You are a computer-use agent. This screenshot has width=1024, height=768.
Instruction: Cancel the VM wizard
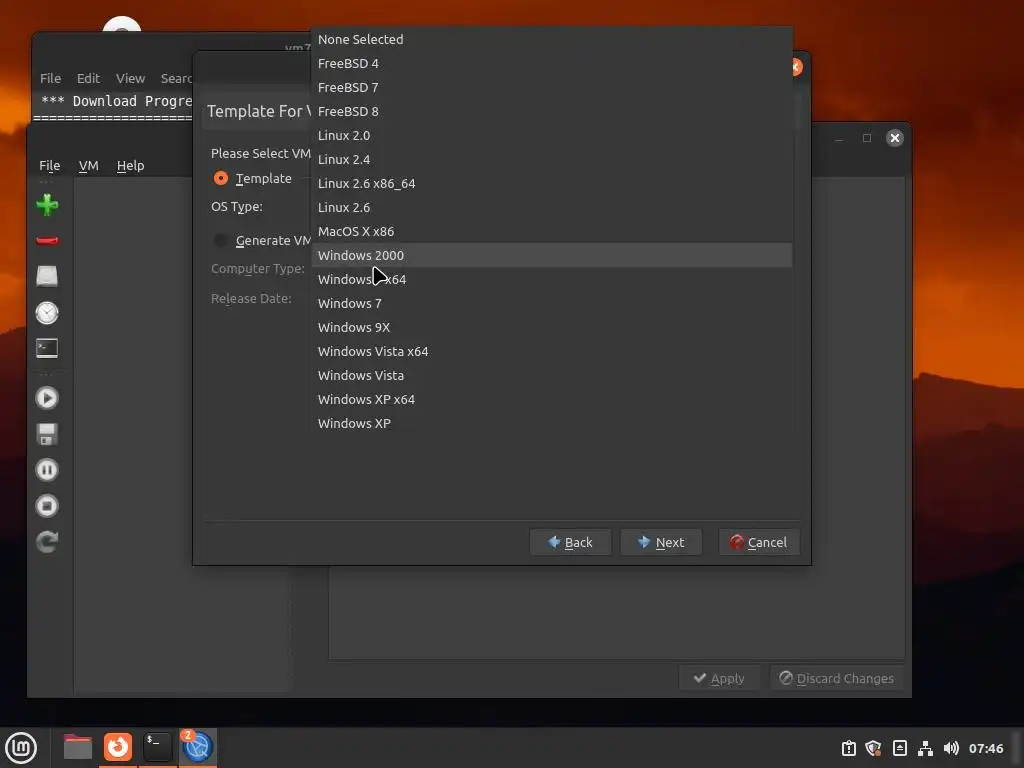click(759, 542)
